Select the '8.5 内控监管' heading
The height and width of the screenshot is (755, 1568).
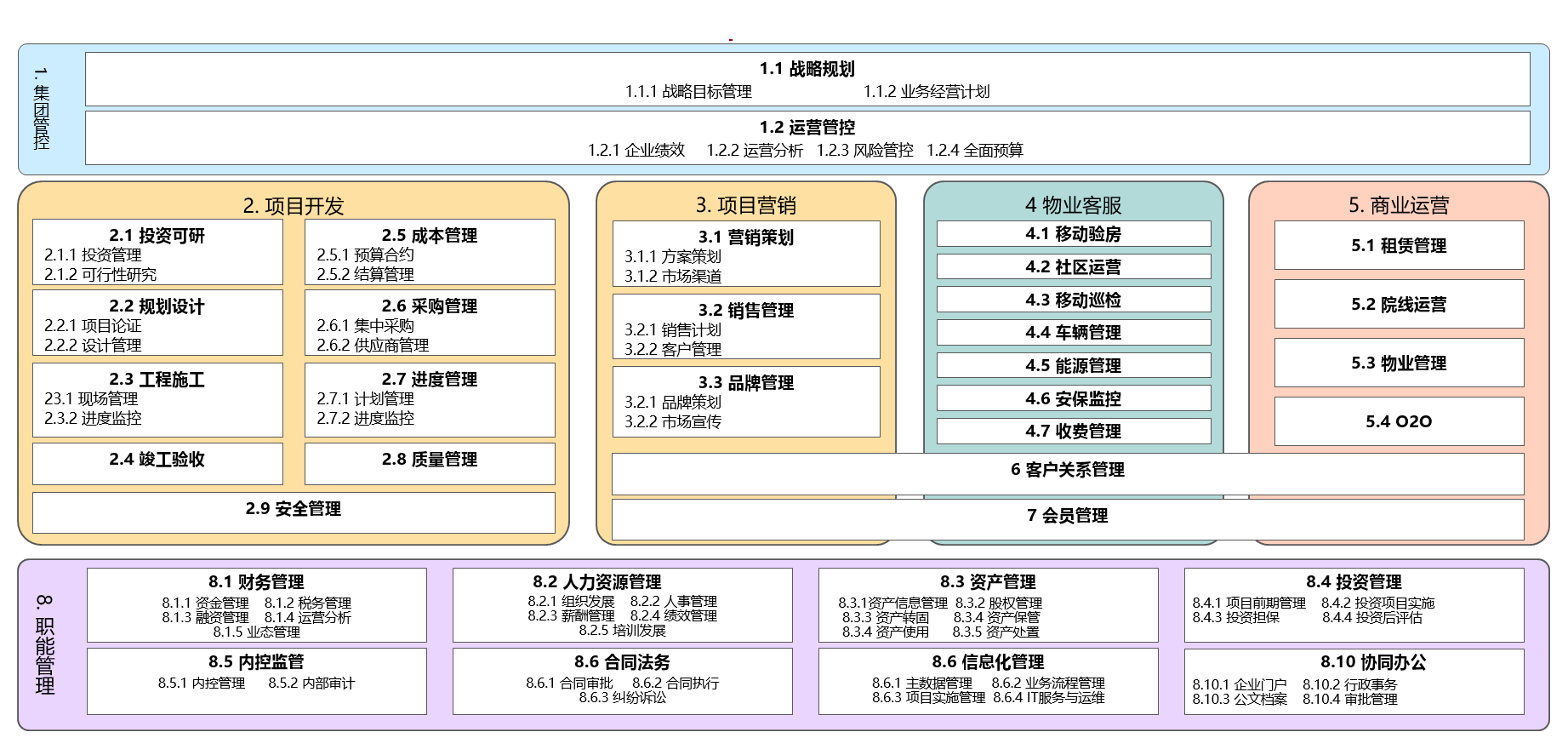click(256, 662)
